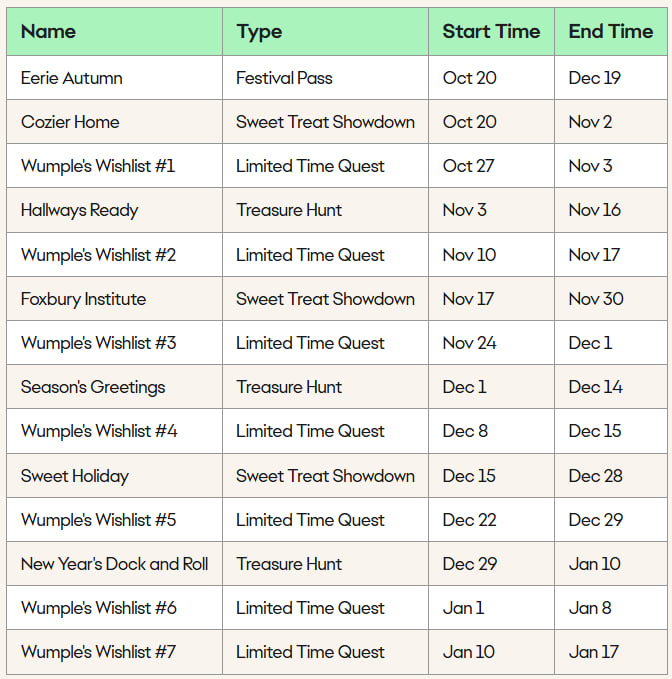
Task: Click Wumple's Wishlist #2 entry
Action: point(98,255)
